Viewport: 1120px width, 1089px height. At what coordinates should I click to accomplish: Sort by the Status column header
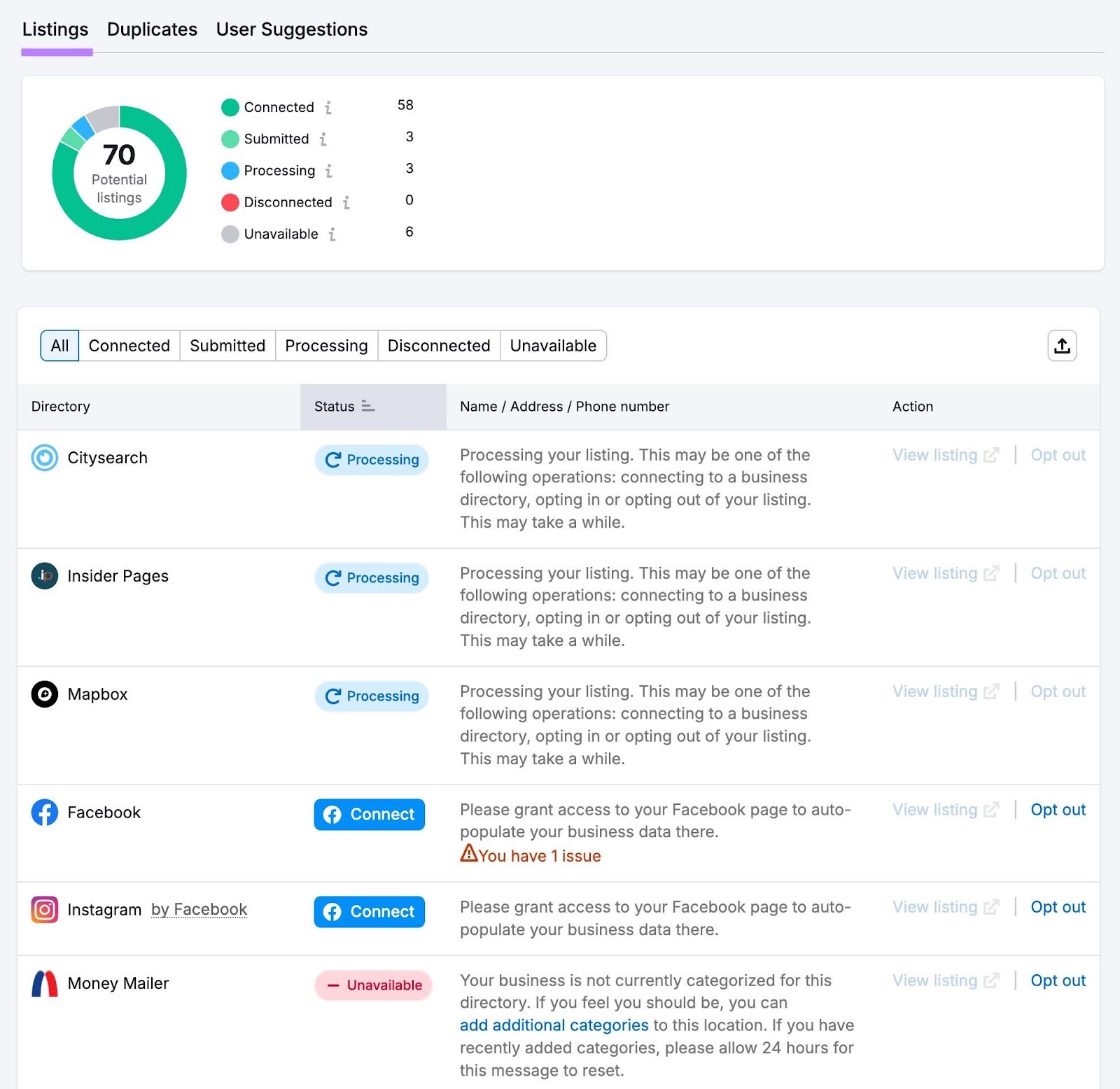coord(344,407)
